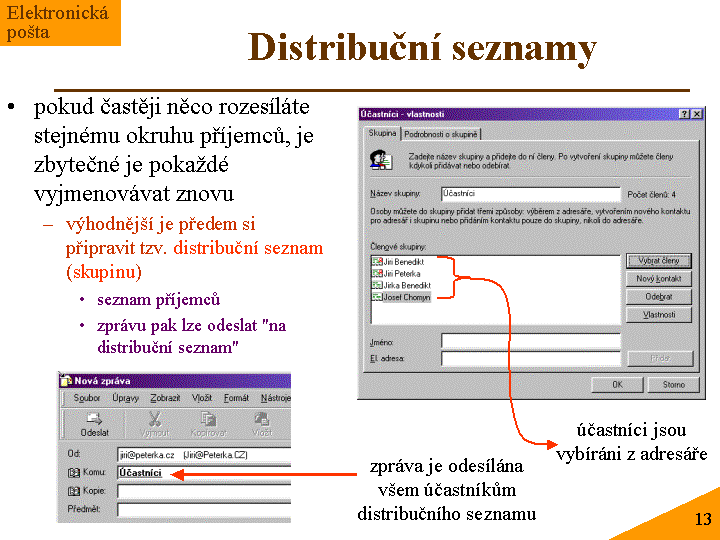
Task: Switch to Podrobnosti o skupině tab
Action: [442, 134]
